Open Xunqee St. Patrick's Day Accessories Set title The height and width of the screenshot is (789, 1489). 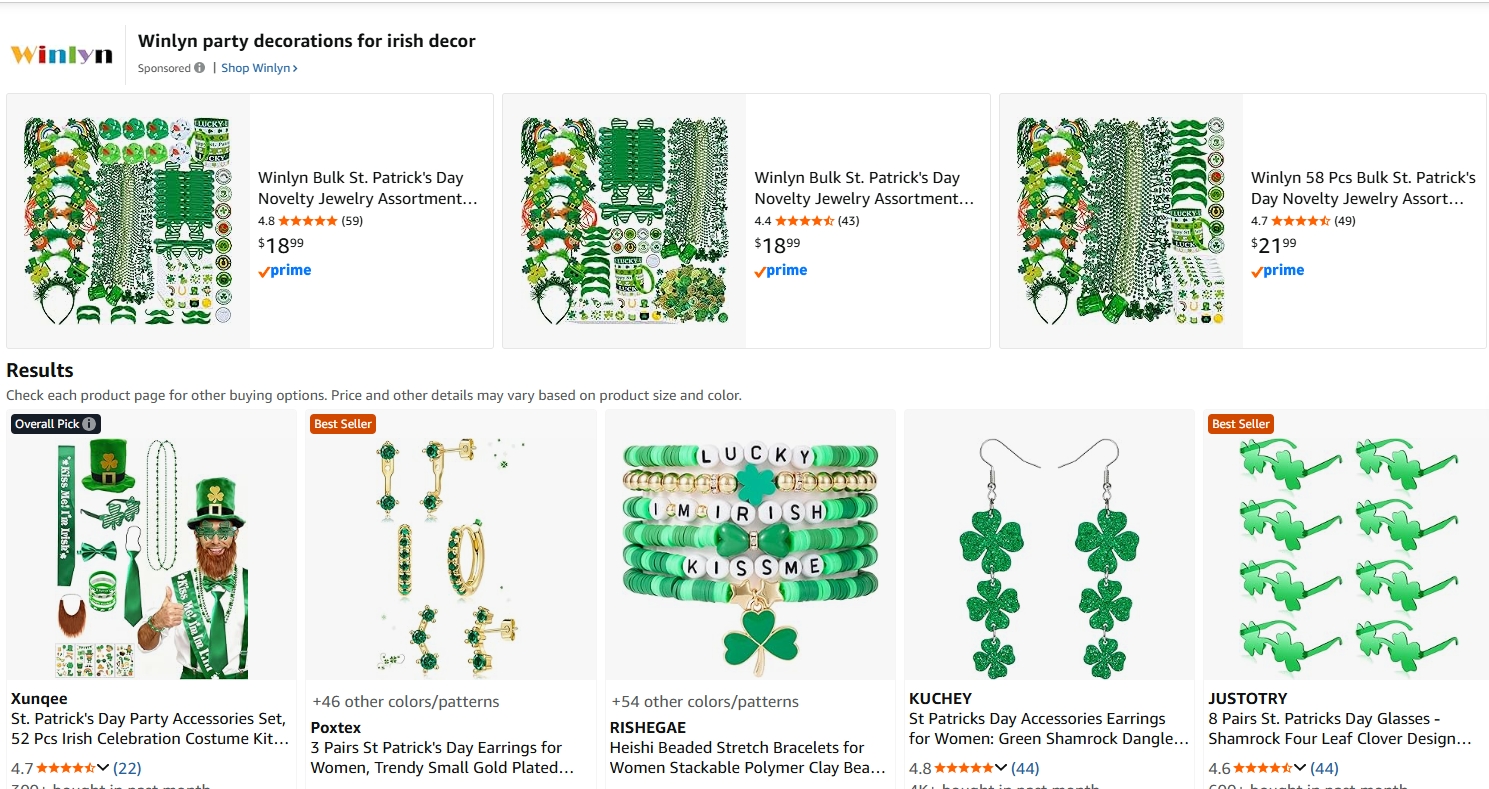point(150,729)
